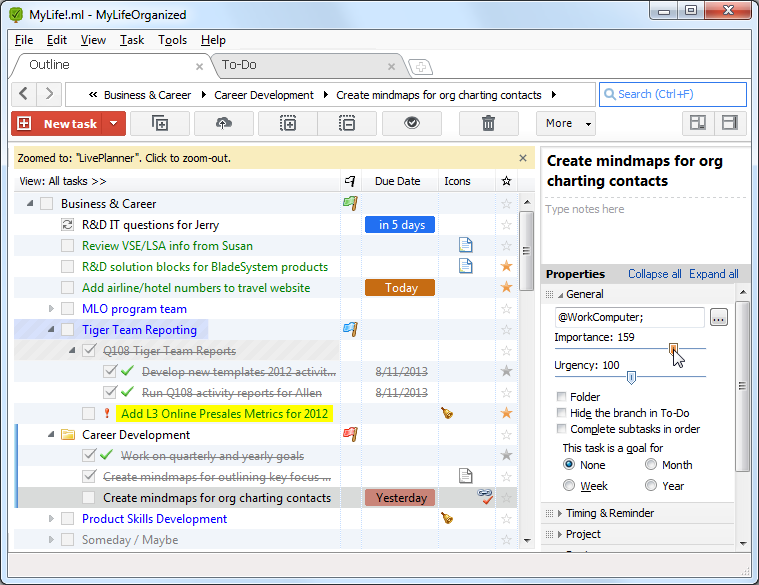Select the Week goal radio button
This screenshot has width=759, height=585.
click(x=569, y=485)
